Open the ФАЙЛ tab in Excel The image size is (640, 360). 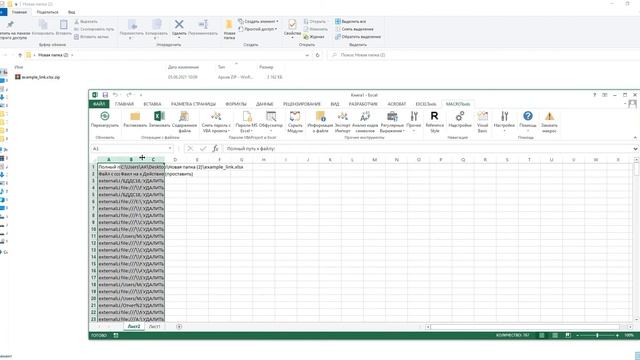point(98,104)
